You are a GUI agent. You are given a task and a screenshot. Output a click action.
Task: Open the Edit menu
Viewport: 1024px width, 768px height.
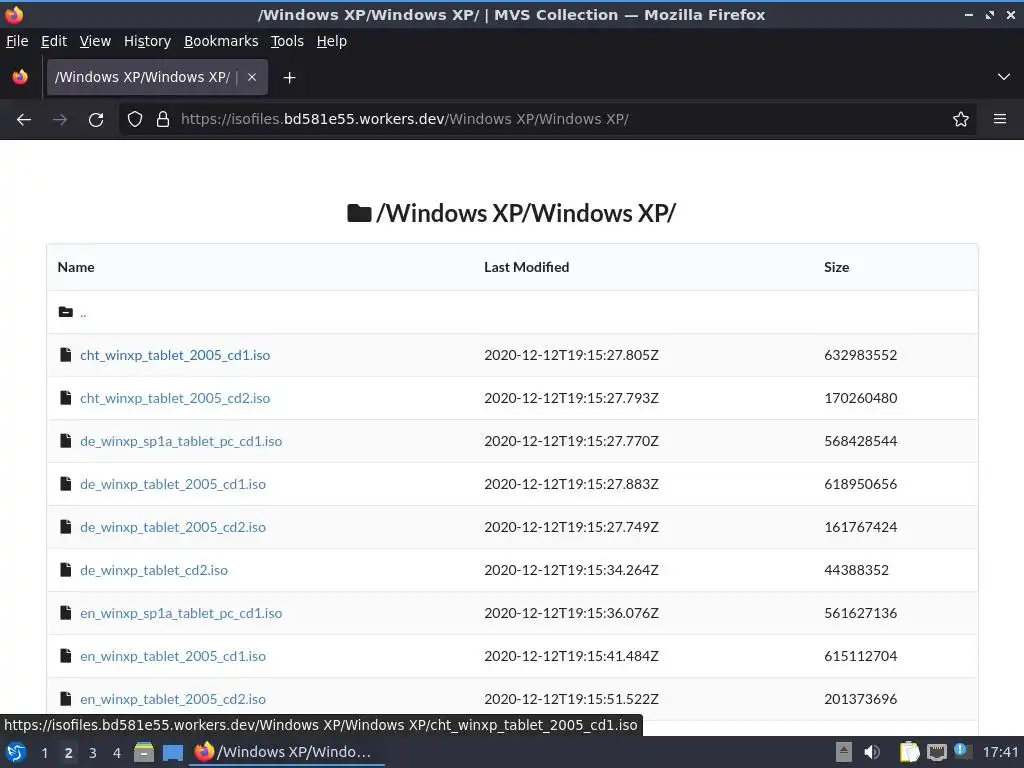pyautogui.click(x=54, y=41)
